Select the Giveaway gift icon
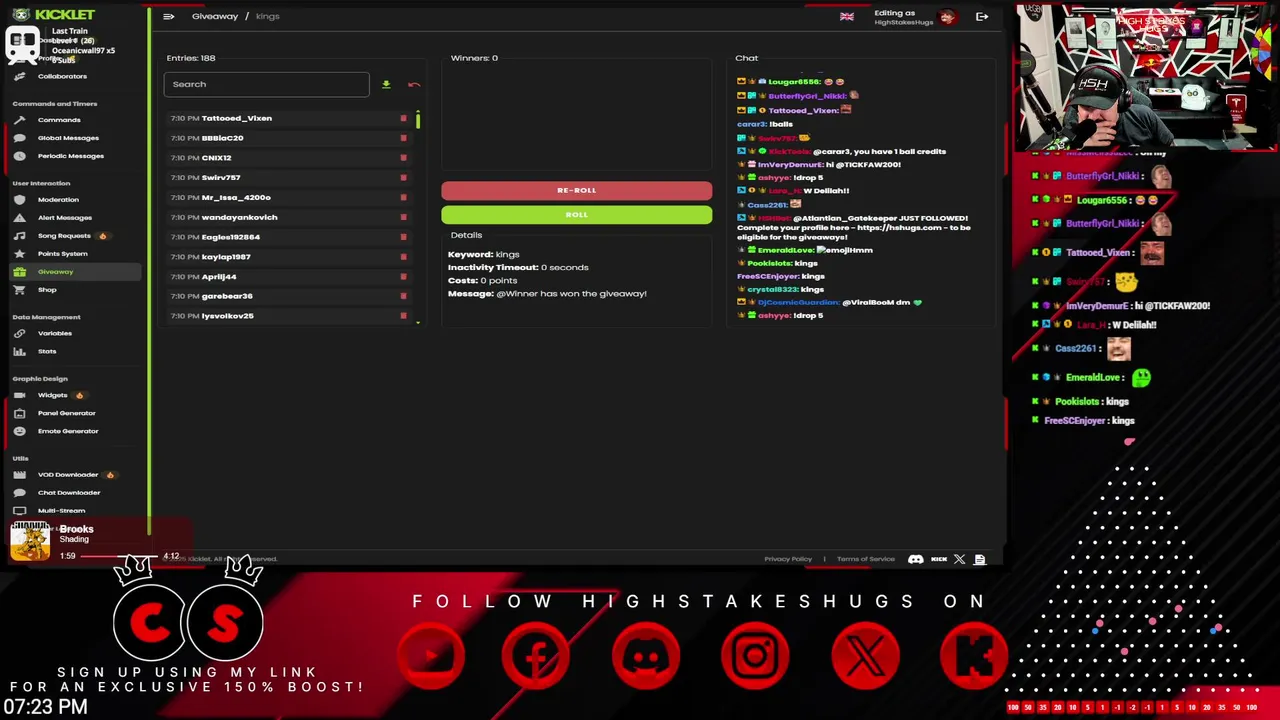1280x720 pixels. tap(20, 272)
